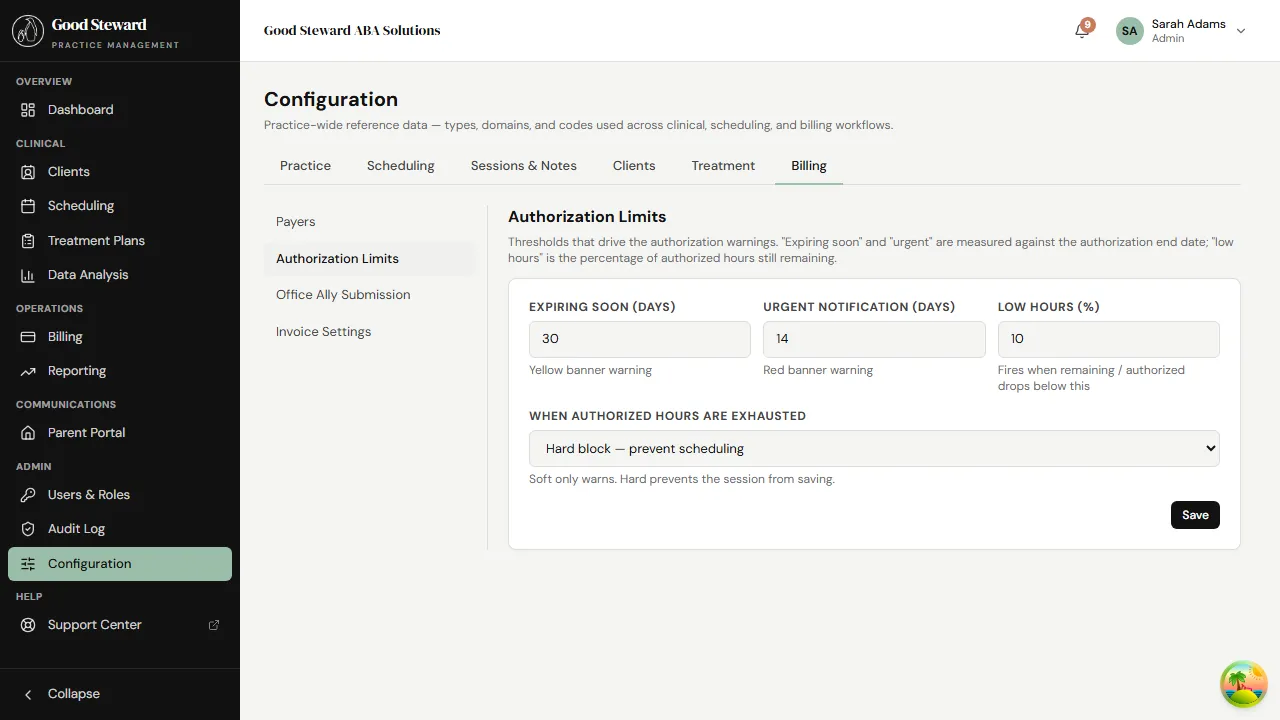
Task: Click the Expiring Soon days input field
Action: 639,339
